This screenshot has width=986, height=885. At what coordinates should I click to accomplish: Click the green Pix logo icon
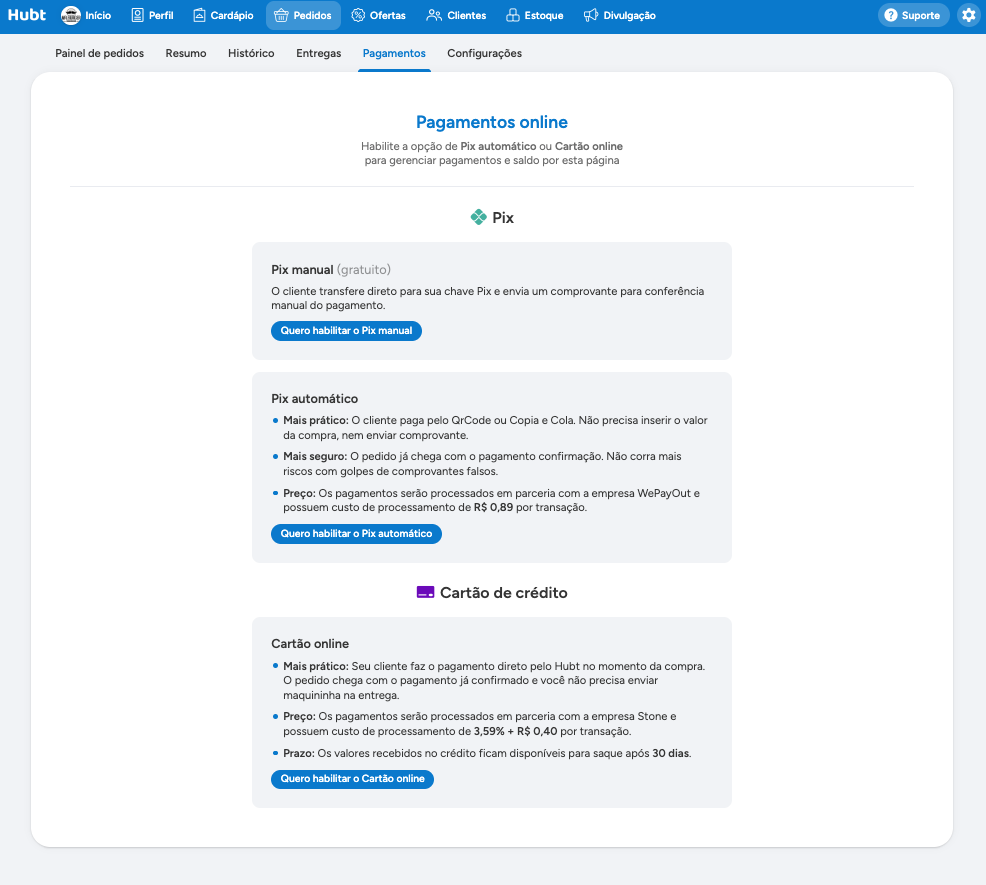point(479,217)
